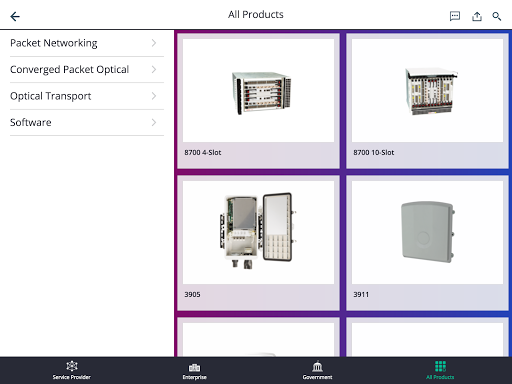Viewport: 512px width, 384px height.
Task: Select the Government building icon
Action: pyautogui.click(x=317, y=366)
